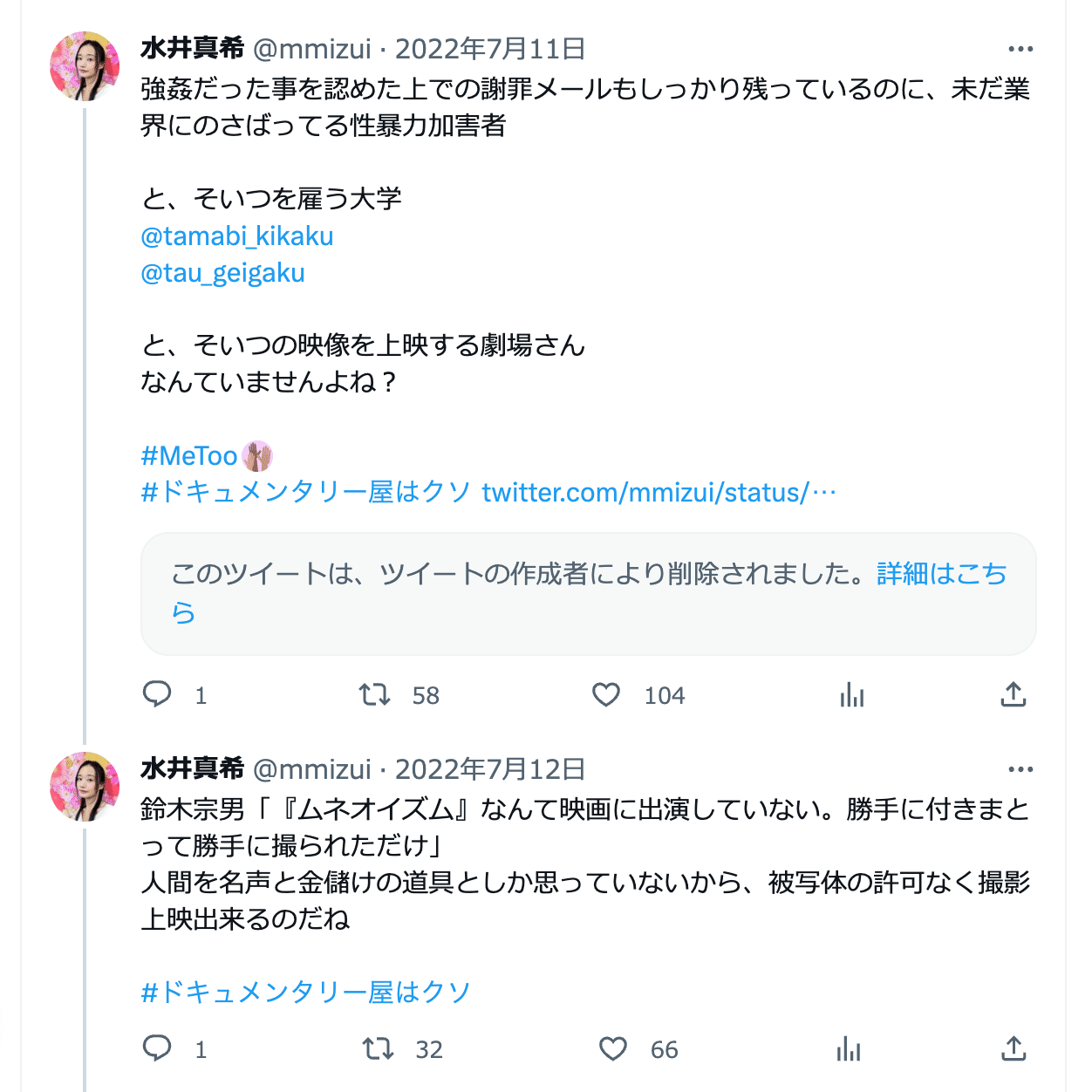Retweet the July 12 tweet
This screenshot has width=1092, height=1092.
379,1048
